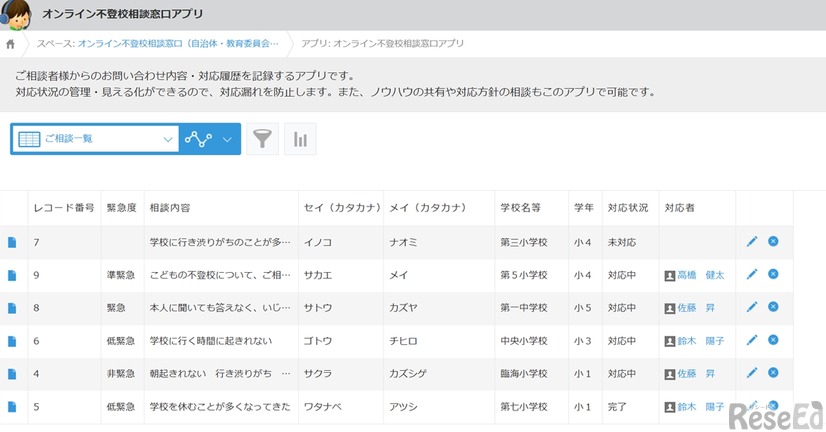Click the 対応状況 column header
This screenshot has width=826, height=432.
click(627, 208)
